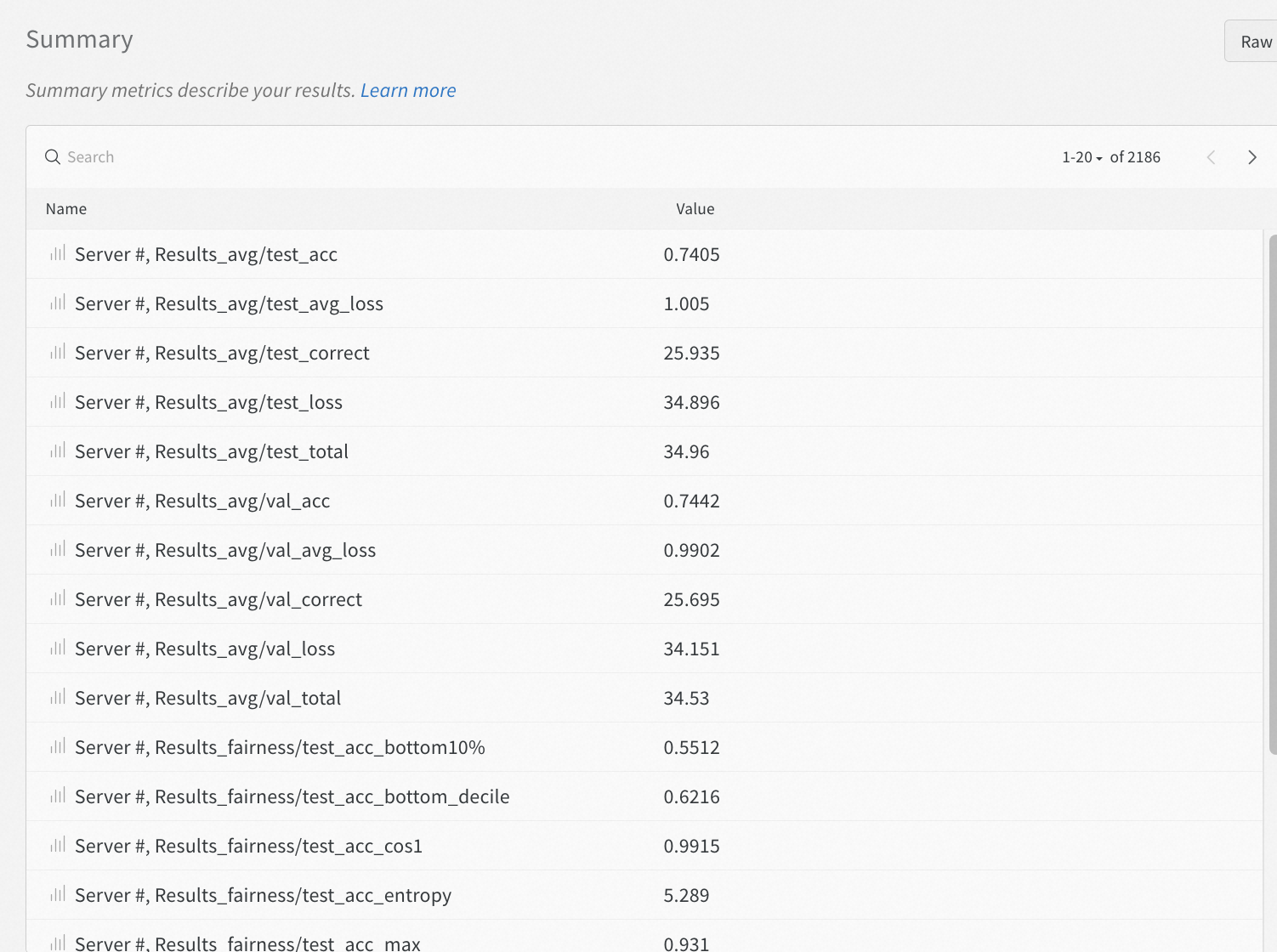
Task: Follow the Learn more link
Action: (x=408, y=90)
